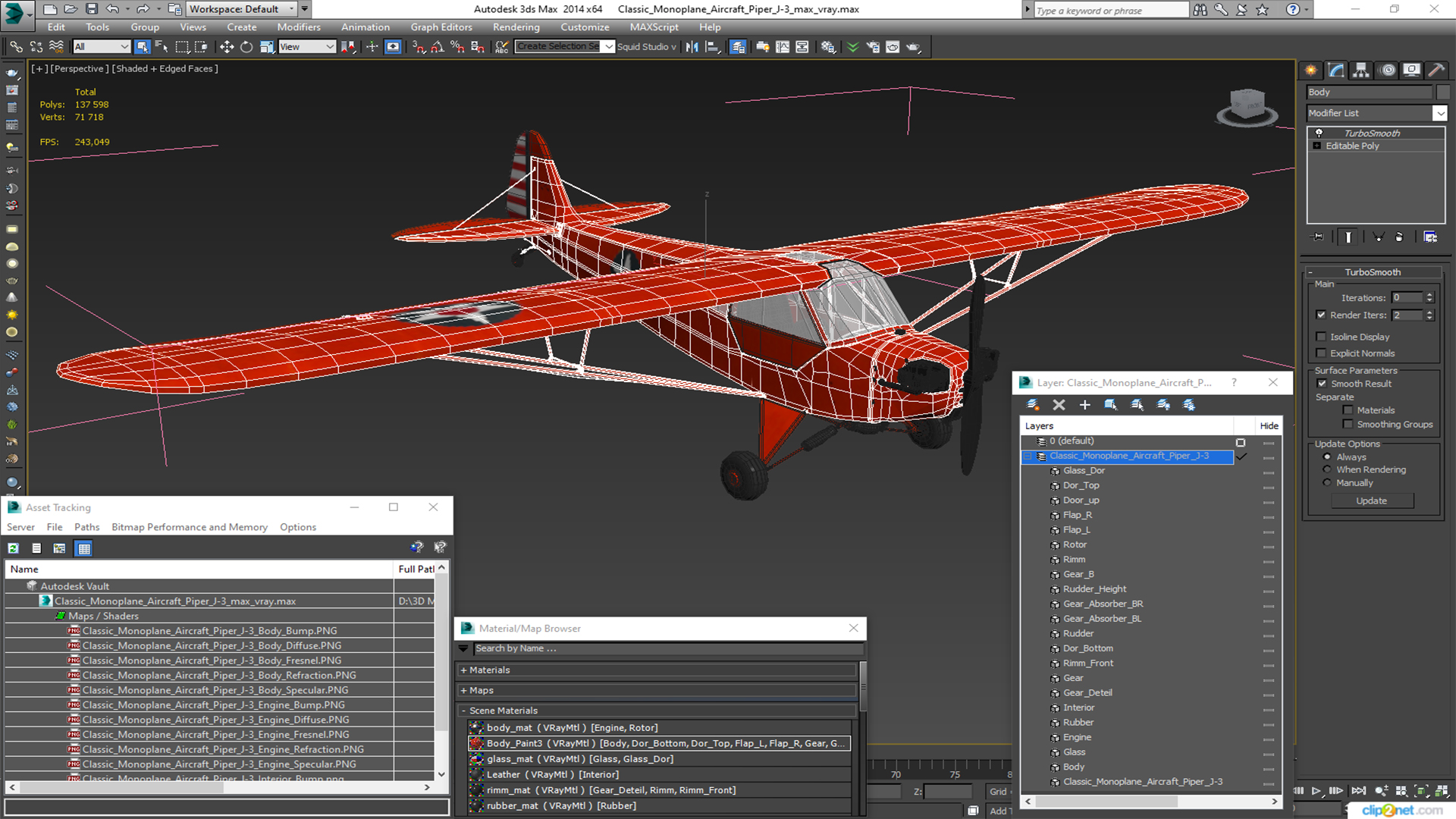Screen dimensions: 1456x819
Task: Open Manage Layers from main toolbar
Action: (x=737, y=47)
